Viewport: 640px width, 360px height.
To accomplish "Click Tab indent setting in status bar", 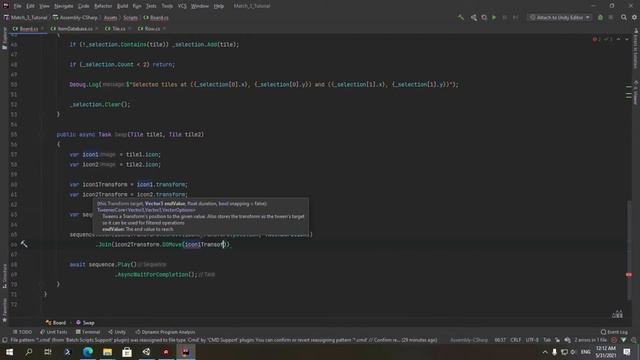I will coord(547,340).
